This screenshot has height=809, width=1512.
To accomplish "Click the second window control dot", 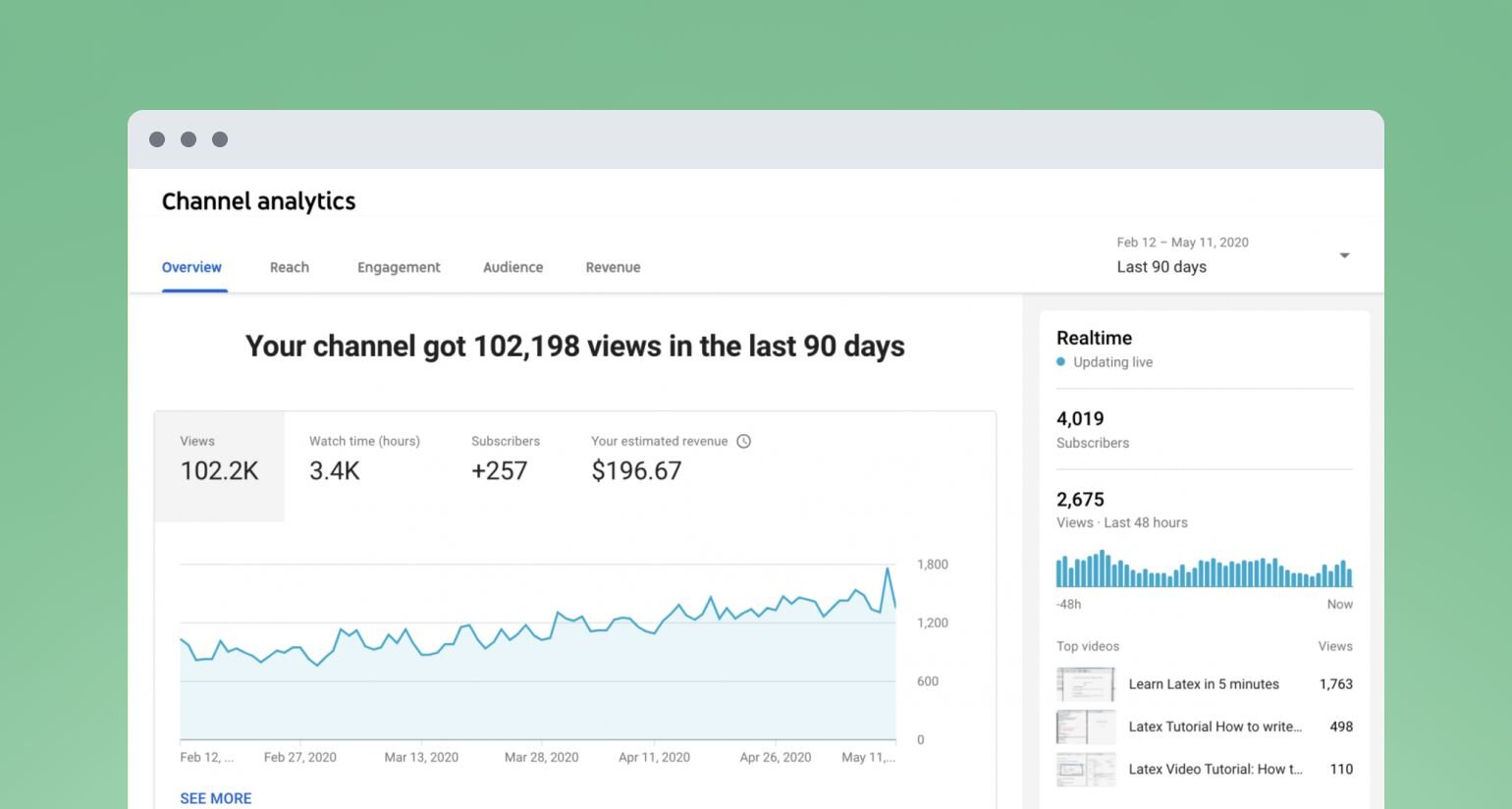I will (x=189, y=139).
